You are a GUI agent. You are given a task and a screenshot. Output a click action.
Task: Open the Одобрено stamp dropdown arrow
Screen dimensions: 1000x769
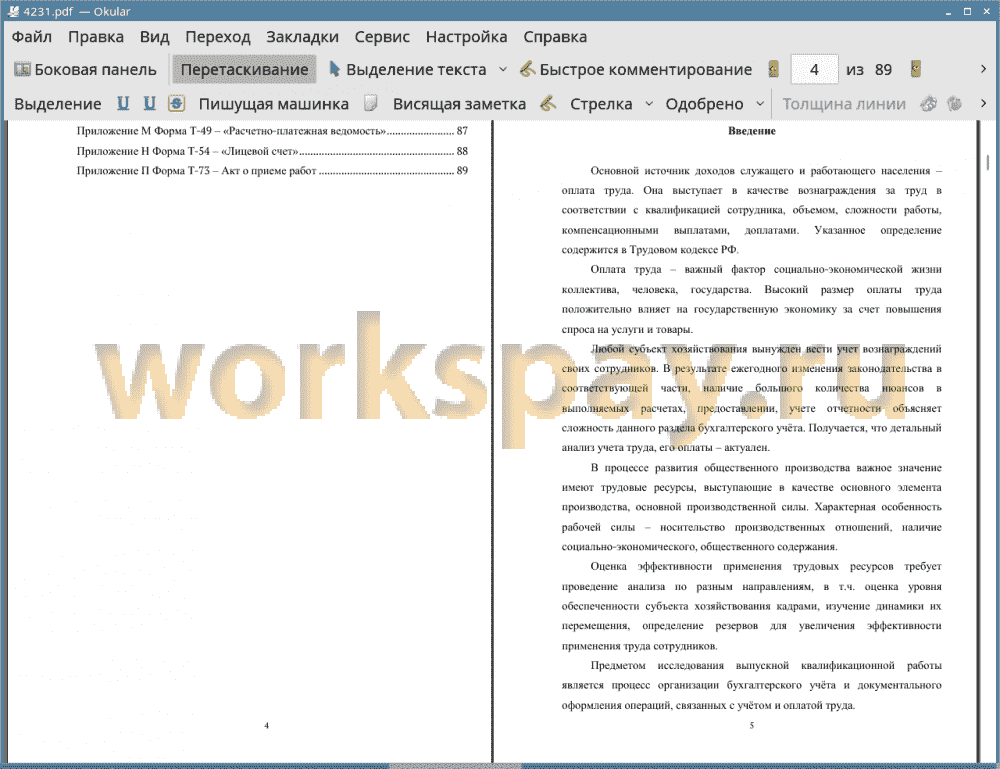[760, 104]
